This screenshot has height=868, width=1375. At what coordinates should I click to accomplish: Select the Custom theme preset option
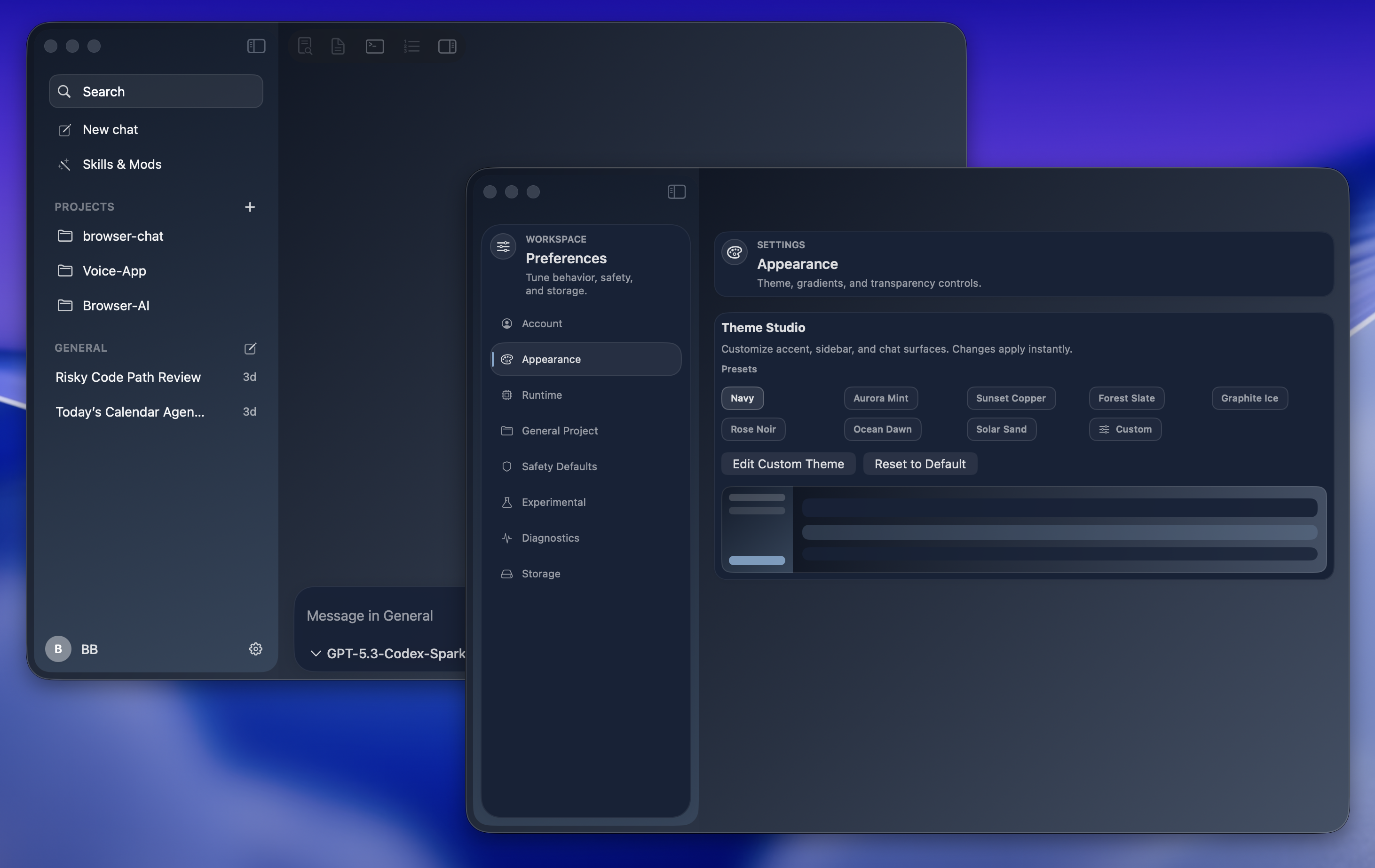point(1125,429)
